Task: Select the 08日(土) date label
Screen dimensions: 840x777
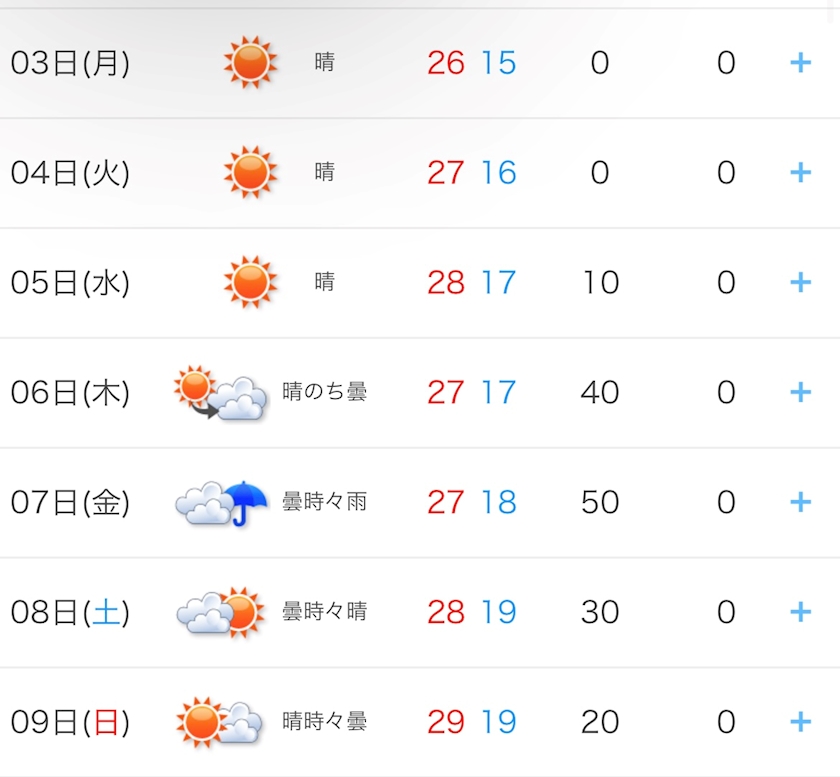Action: pyautogui.click(x=70, y=612)
